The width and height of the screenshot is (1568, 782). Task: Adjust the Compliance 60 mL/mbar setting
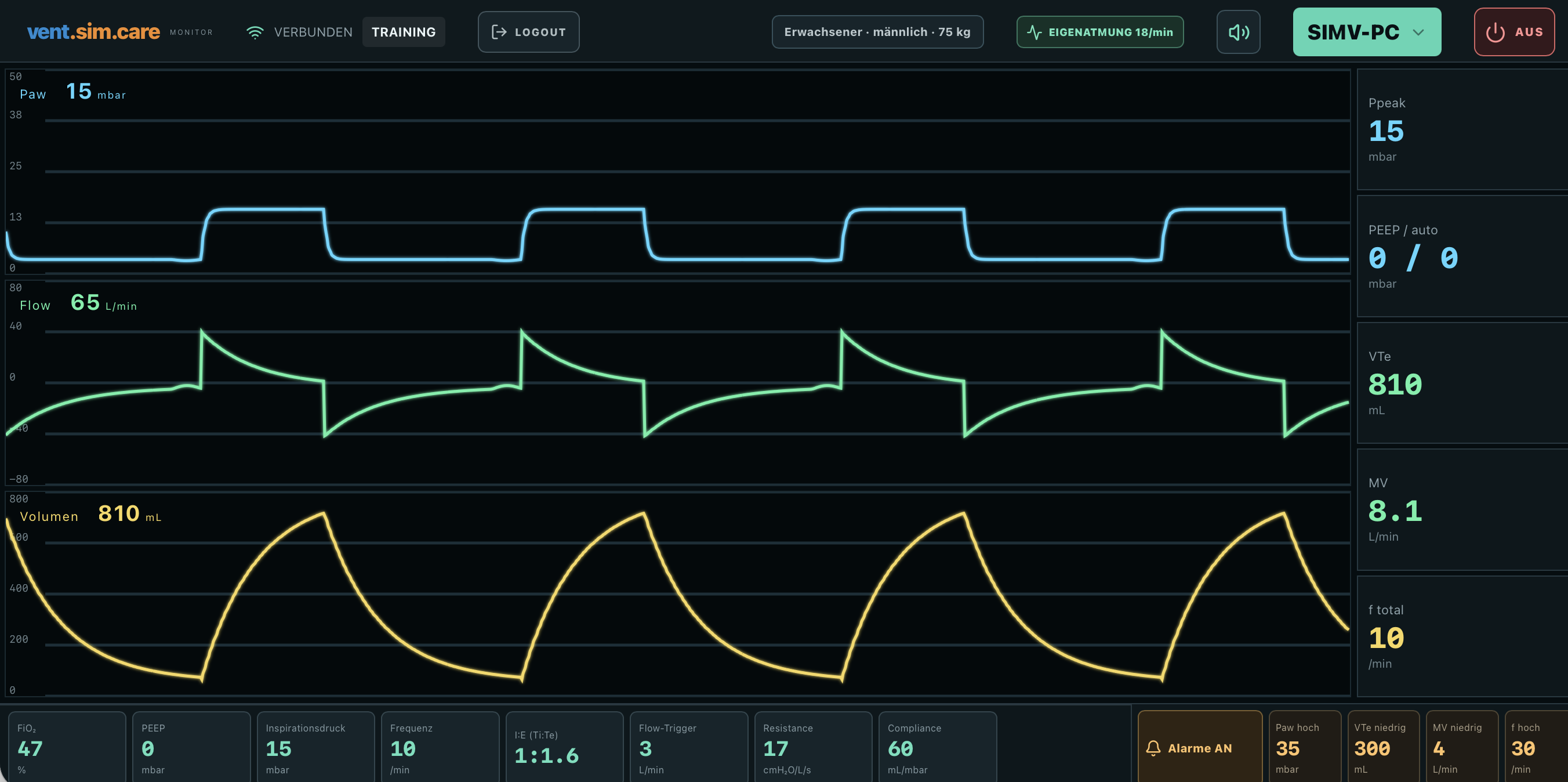[938, 747]
